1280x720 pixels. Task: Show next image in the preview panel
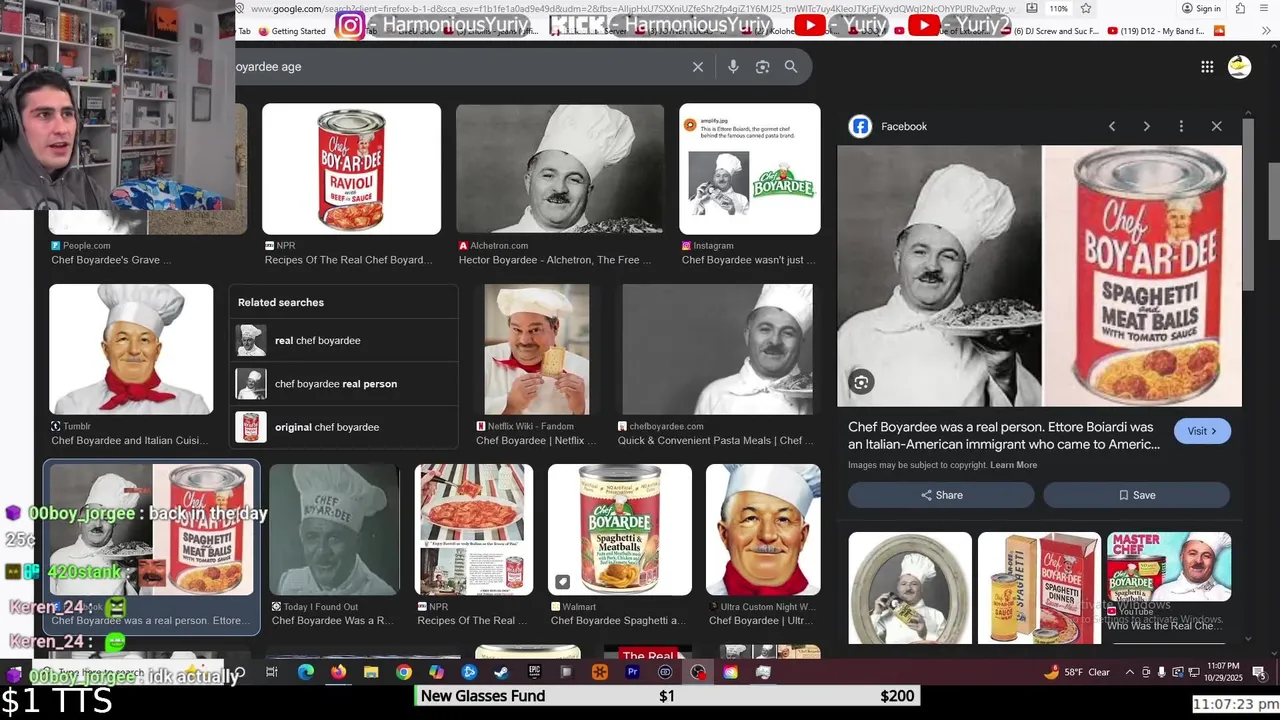1147,126
